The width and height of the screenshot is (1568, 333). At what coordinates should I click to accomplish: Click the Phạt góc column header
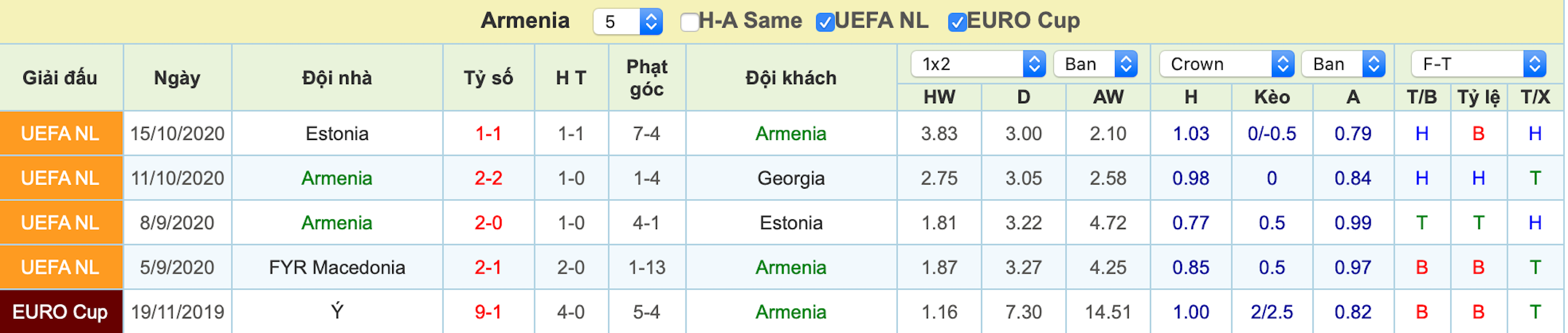click(646, 78)
